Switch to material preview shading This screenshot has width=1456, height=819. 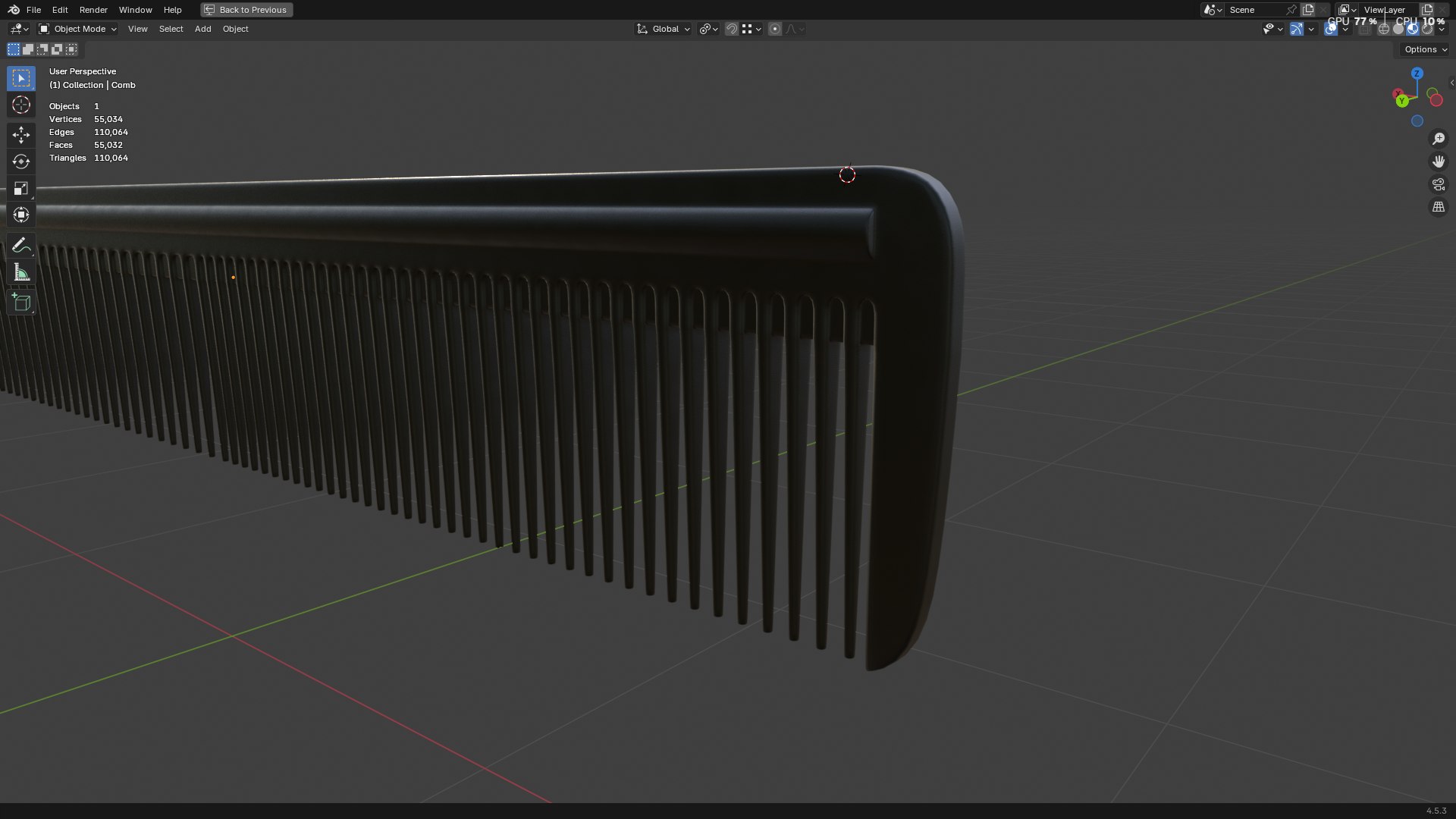[x=1413, y=29]
